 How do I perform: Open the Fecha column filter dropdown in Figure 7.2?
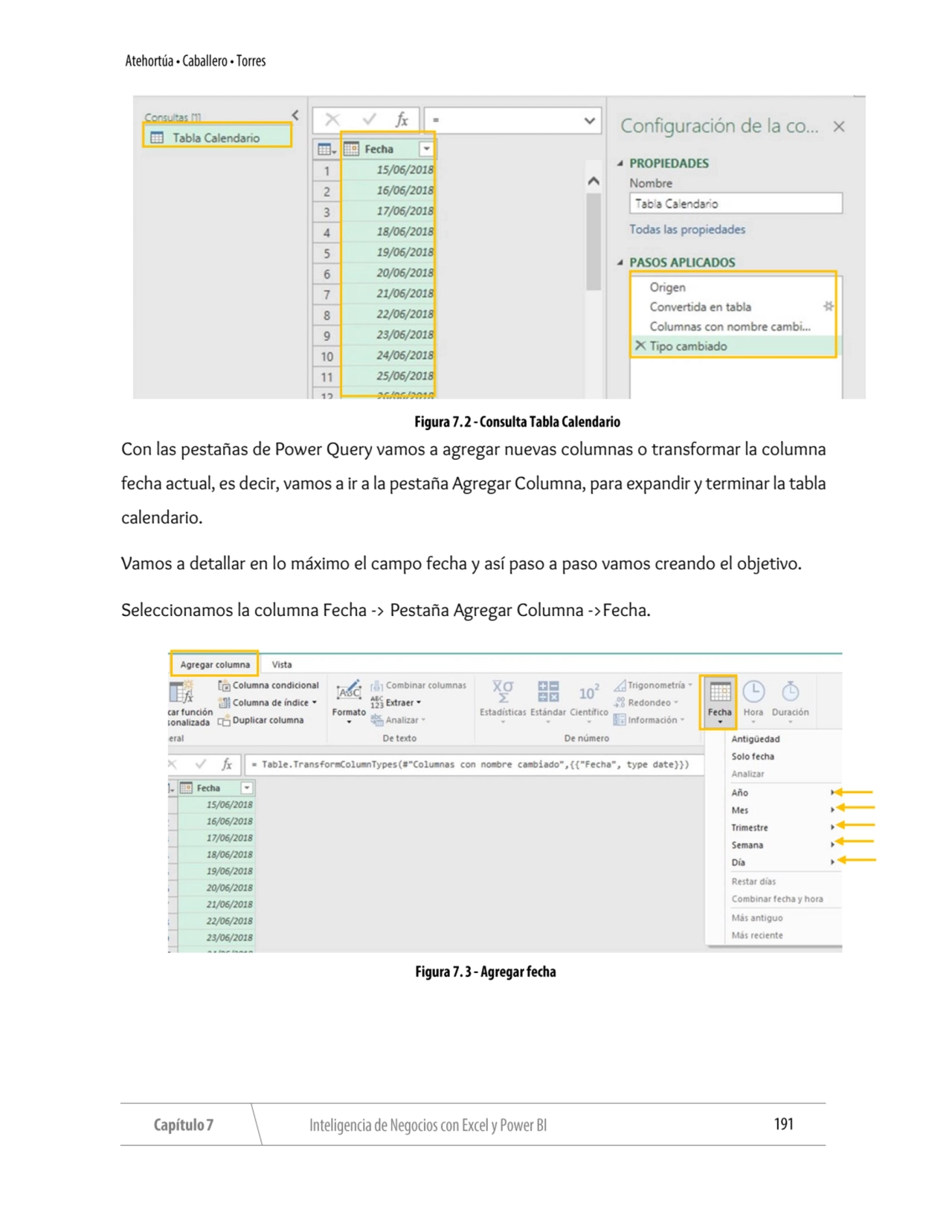tap(426, 149)
